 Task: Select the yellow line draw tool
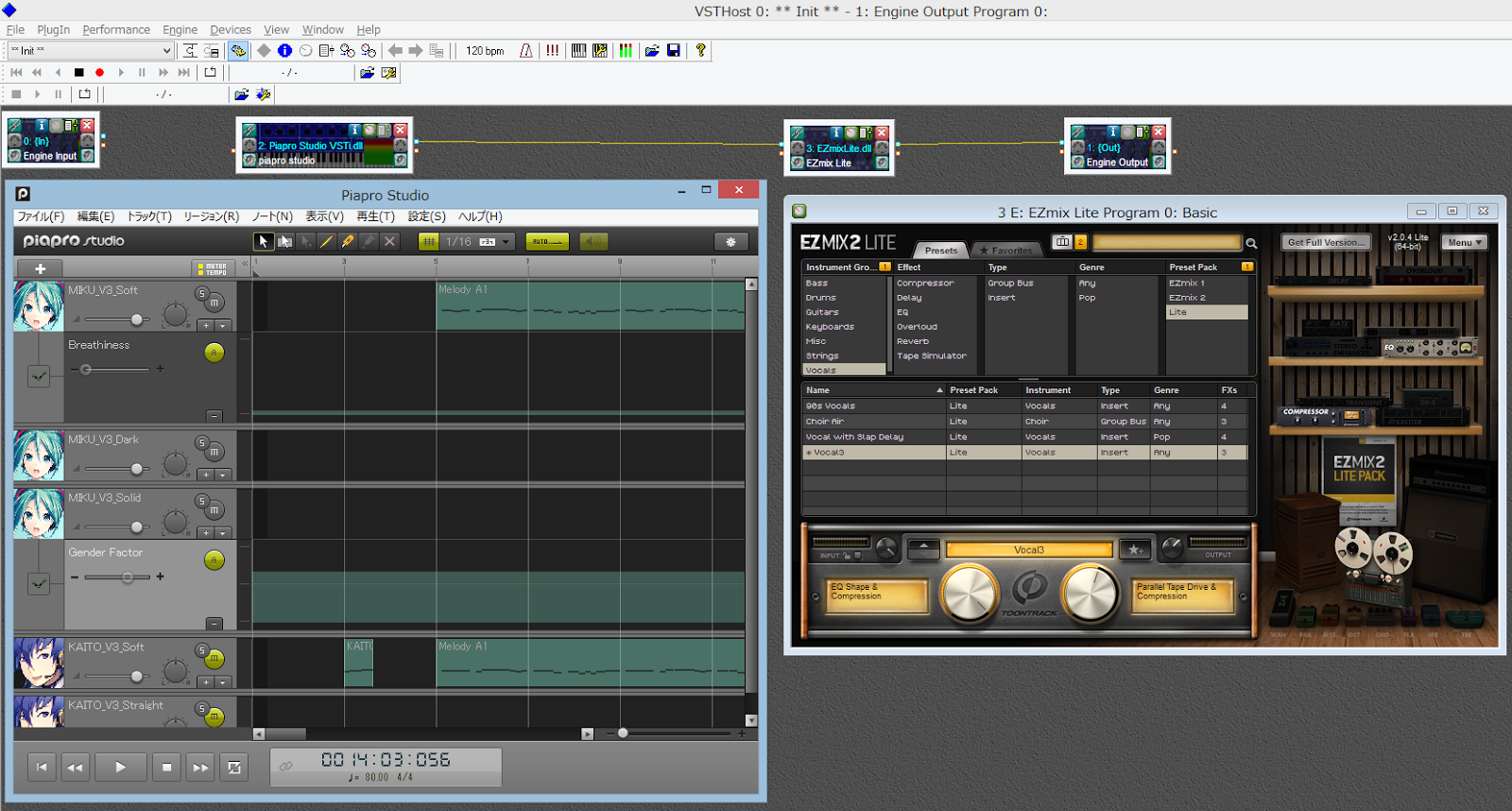pos(327,242)
